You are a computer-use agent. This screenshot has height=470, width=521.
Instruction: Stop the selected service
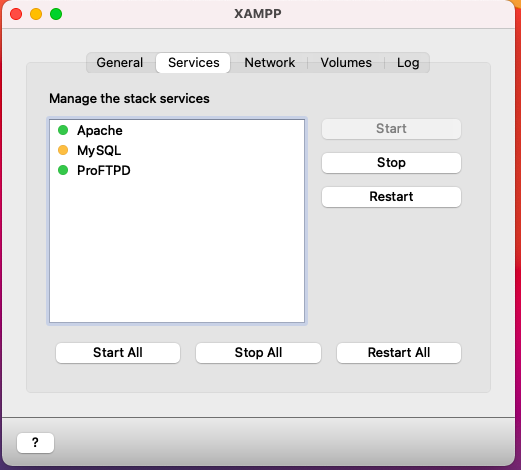(391, 163)
